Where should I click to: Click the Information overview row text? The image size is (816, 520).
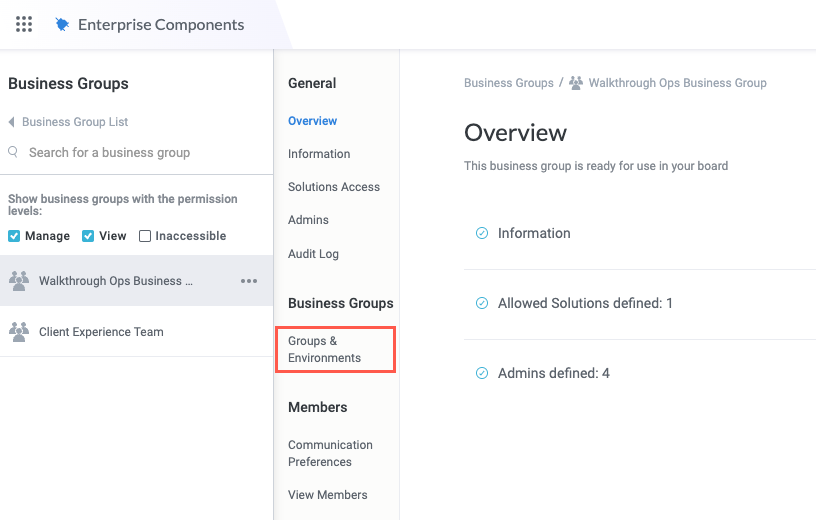pyautogui.click(x=534, y=233)
